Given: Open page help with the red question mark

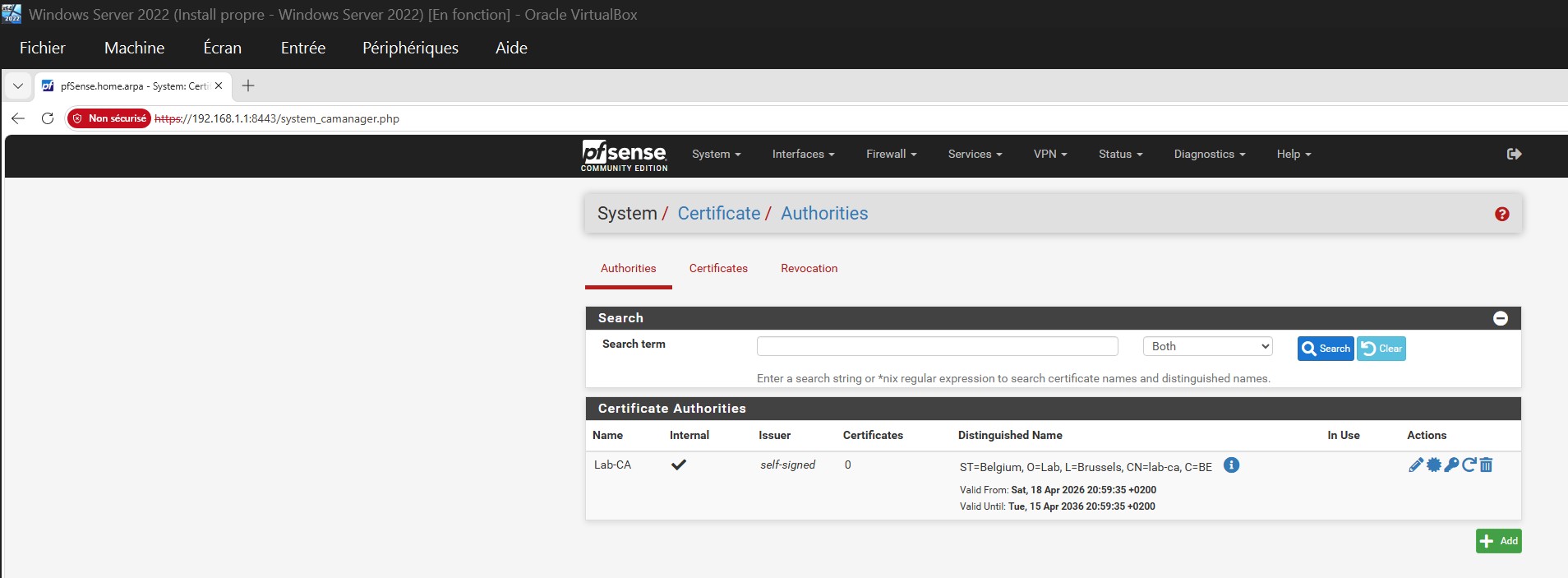Looking at the screenshot, I should [x=1501, y=214].
